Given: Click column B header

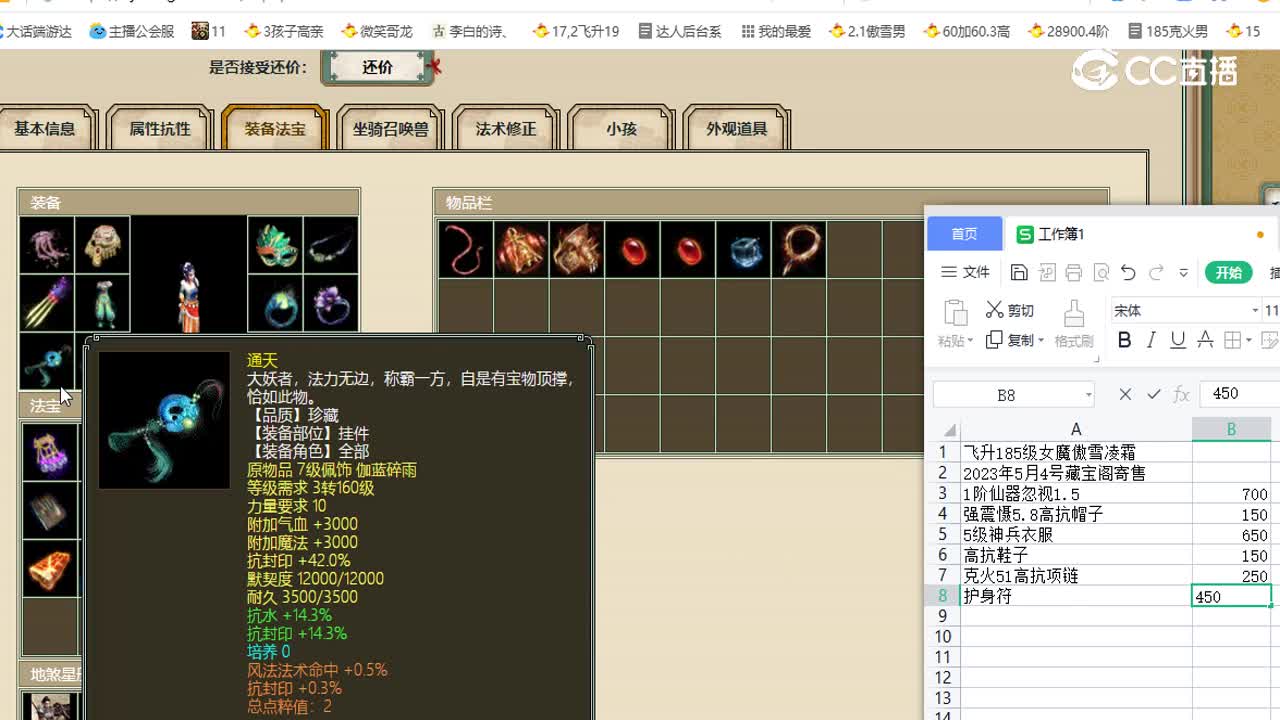Looking at the screenshot, I should [1231, 429].
